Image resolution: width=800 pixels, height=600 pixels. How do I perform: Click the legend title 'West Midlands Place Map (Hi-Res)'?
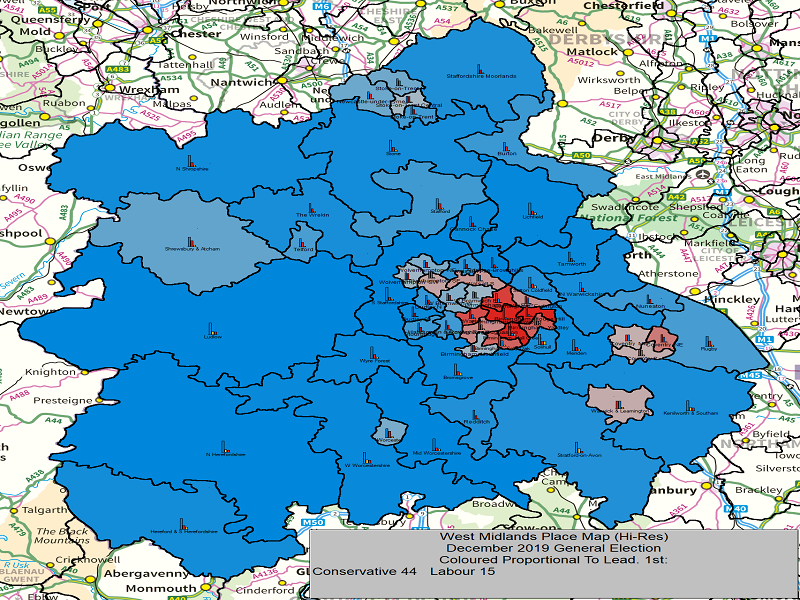(554, 537)
